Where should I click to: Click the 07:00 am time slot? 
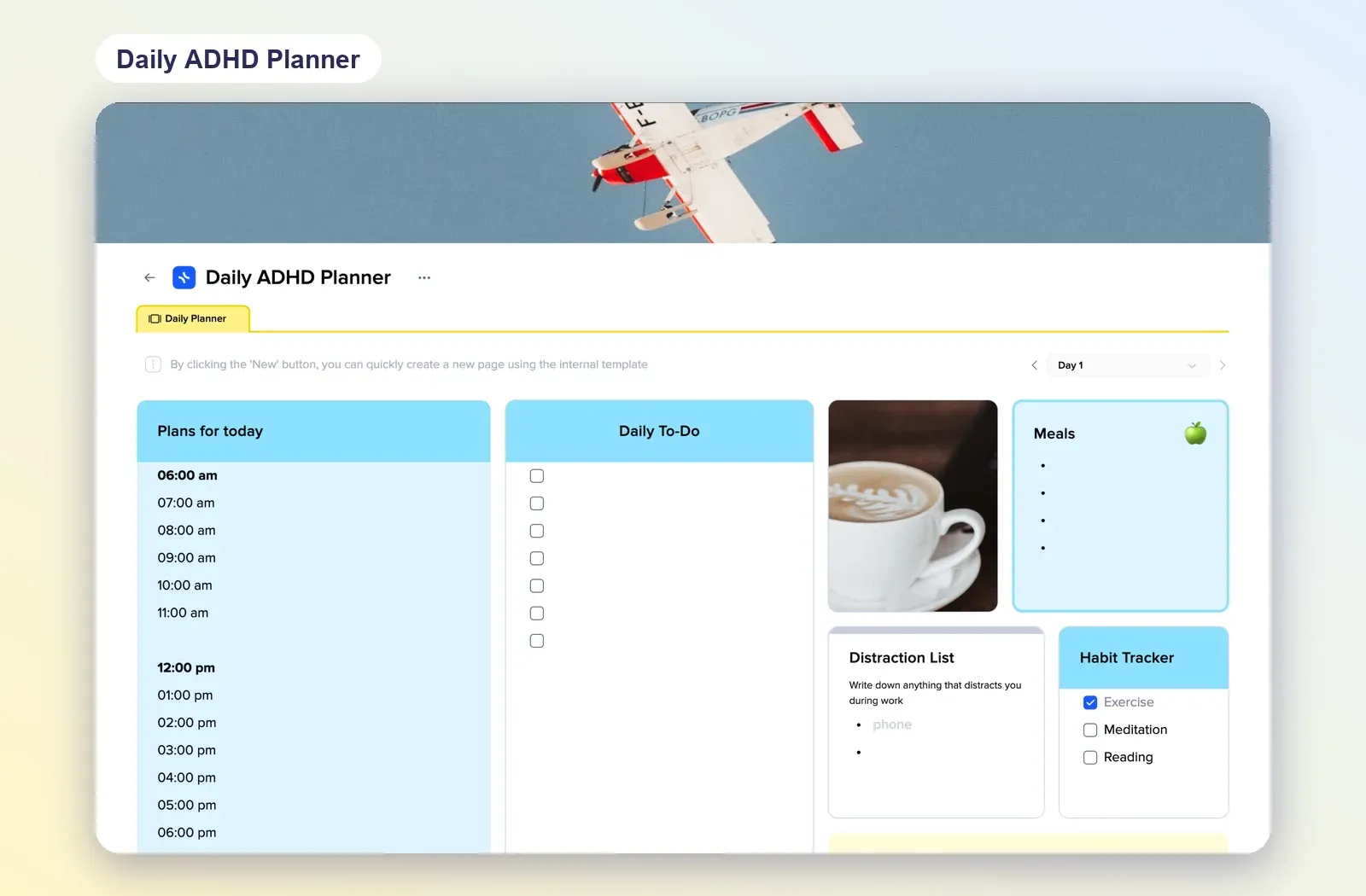pyautogui.click(x=186, y=503)
